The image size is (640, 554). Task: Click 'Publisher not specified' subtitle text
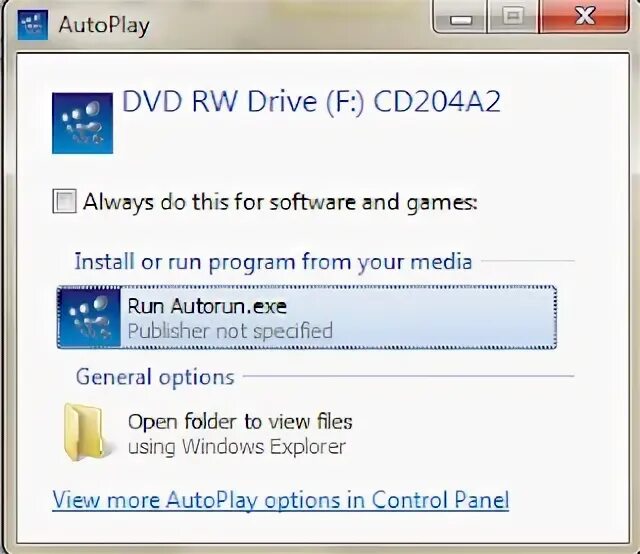[230, 331]
